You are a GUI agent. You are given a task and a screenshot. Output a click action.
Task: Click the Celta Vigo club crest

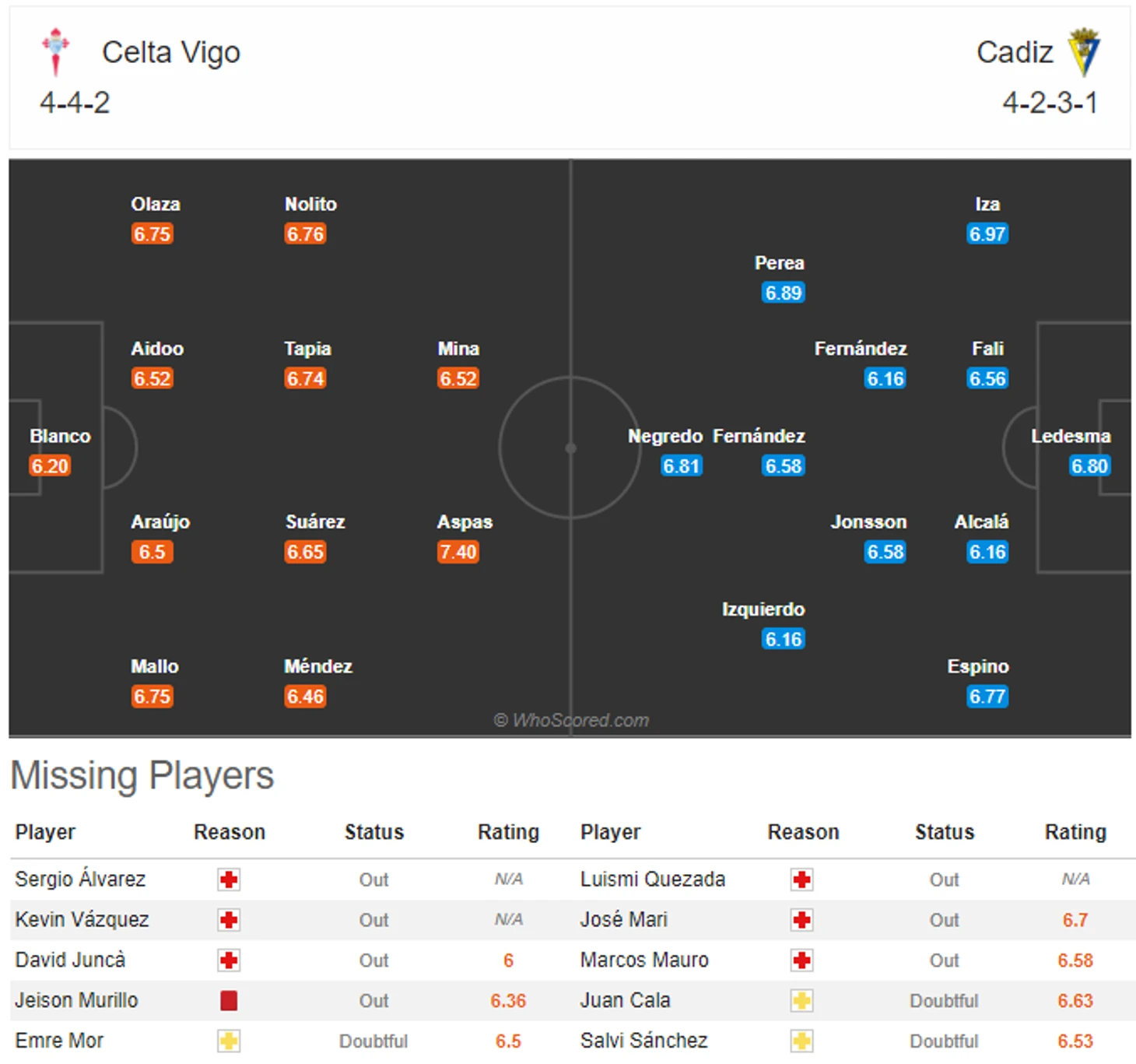point(55,52)
